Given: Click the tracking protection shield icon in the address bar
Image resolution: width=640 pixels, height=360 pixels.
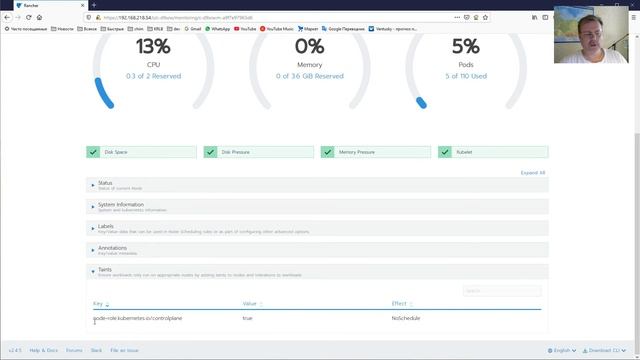Looking at the screenshot, I should click(89, 18).
